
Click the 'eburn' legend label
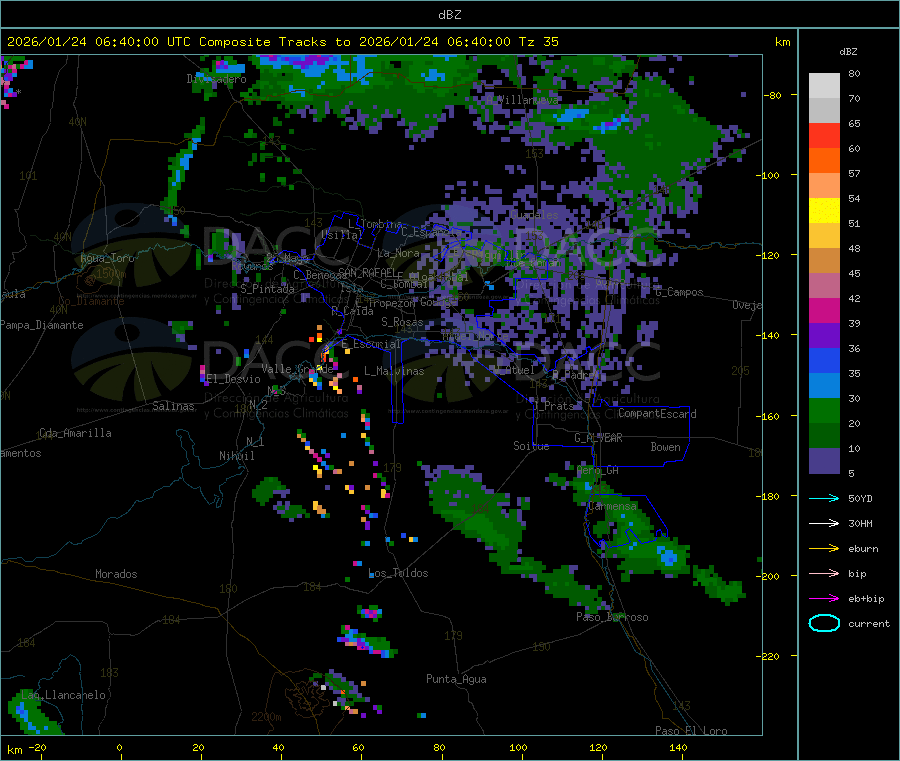[863, 549]
